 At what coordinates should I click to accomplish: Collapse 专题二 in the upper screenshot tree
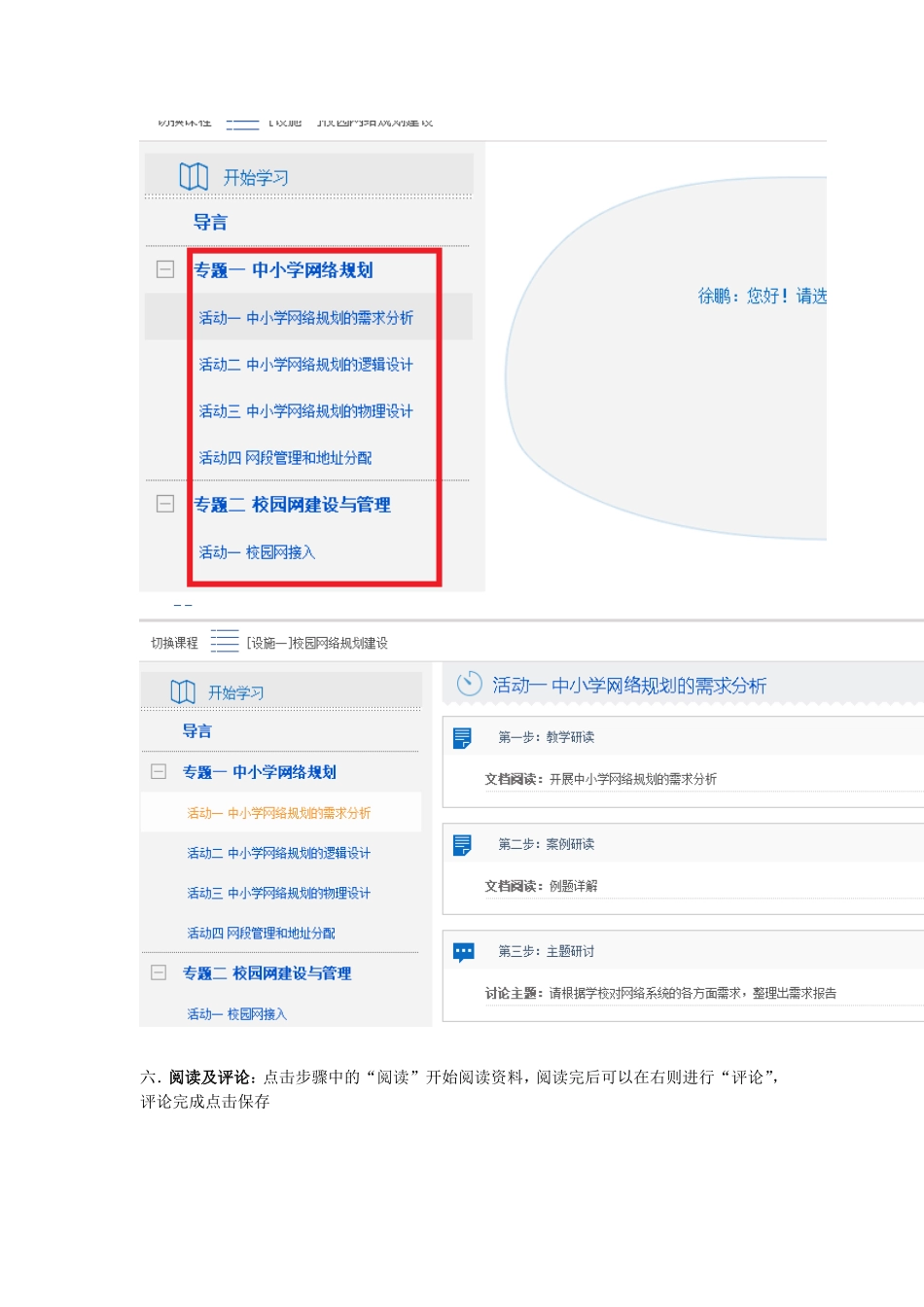point(165,504)
